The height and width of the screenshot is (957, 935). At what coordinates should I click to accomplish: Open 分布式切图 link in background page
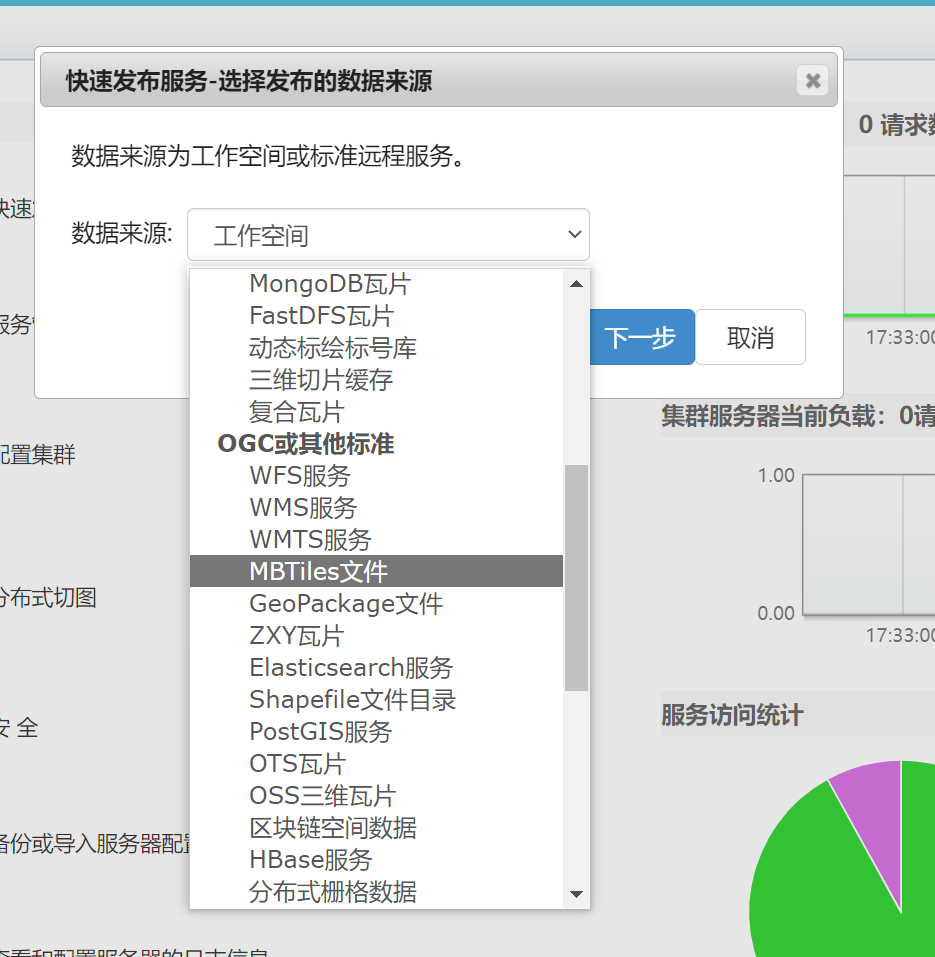point(48,598)
